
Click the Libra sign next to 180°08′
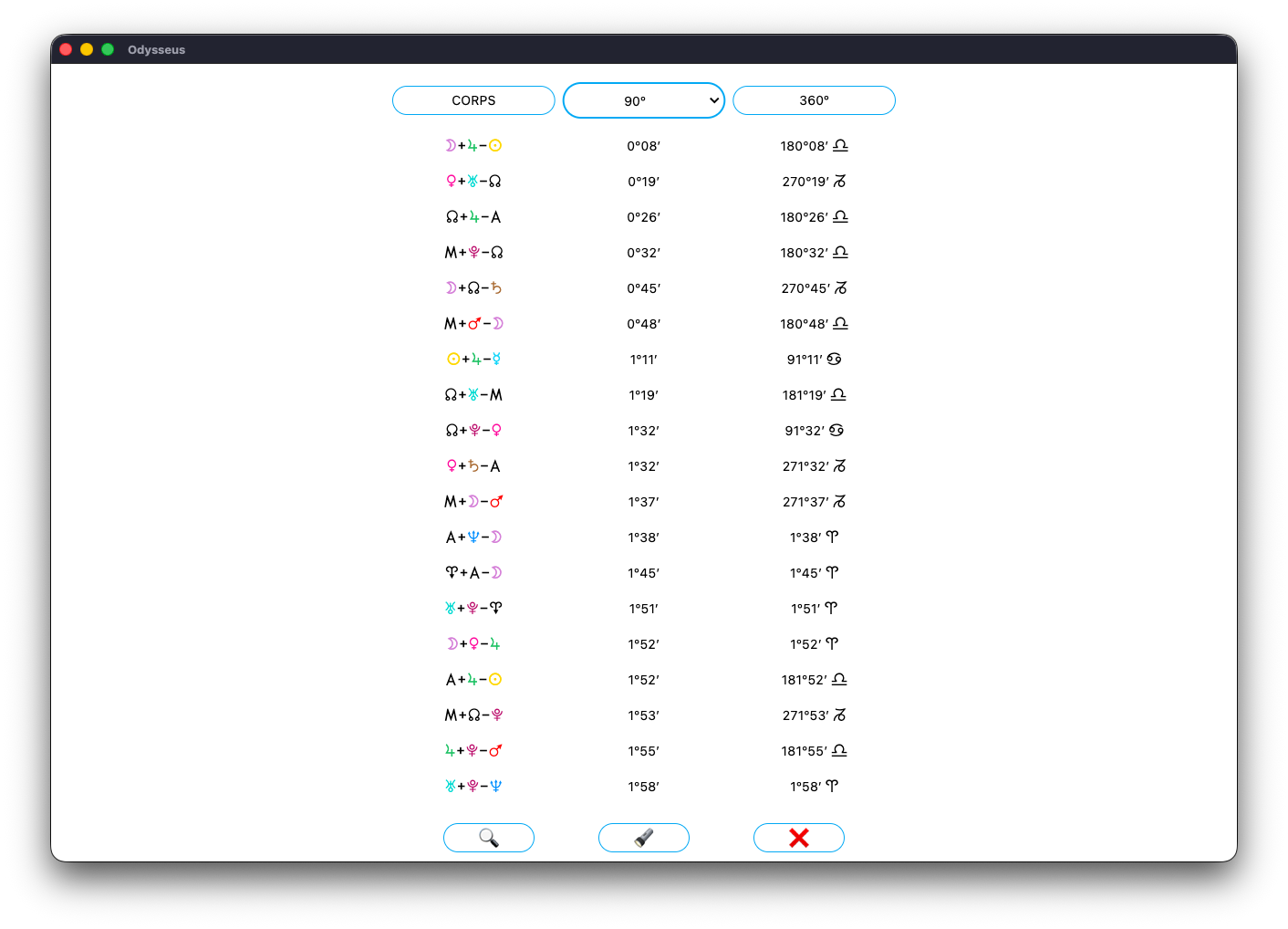pyautogui.click(x=840, y=146)
